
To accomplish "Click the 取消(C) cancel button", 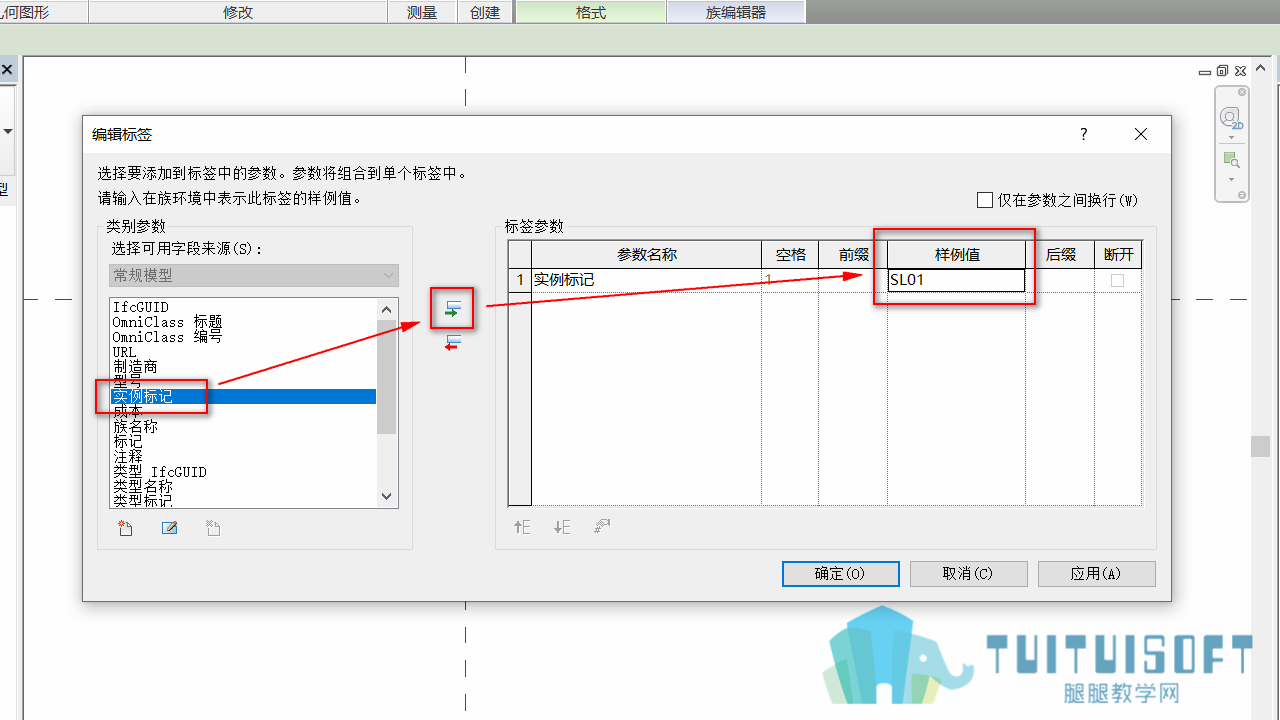I will pos(968,573).
